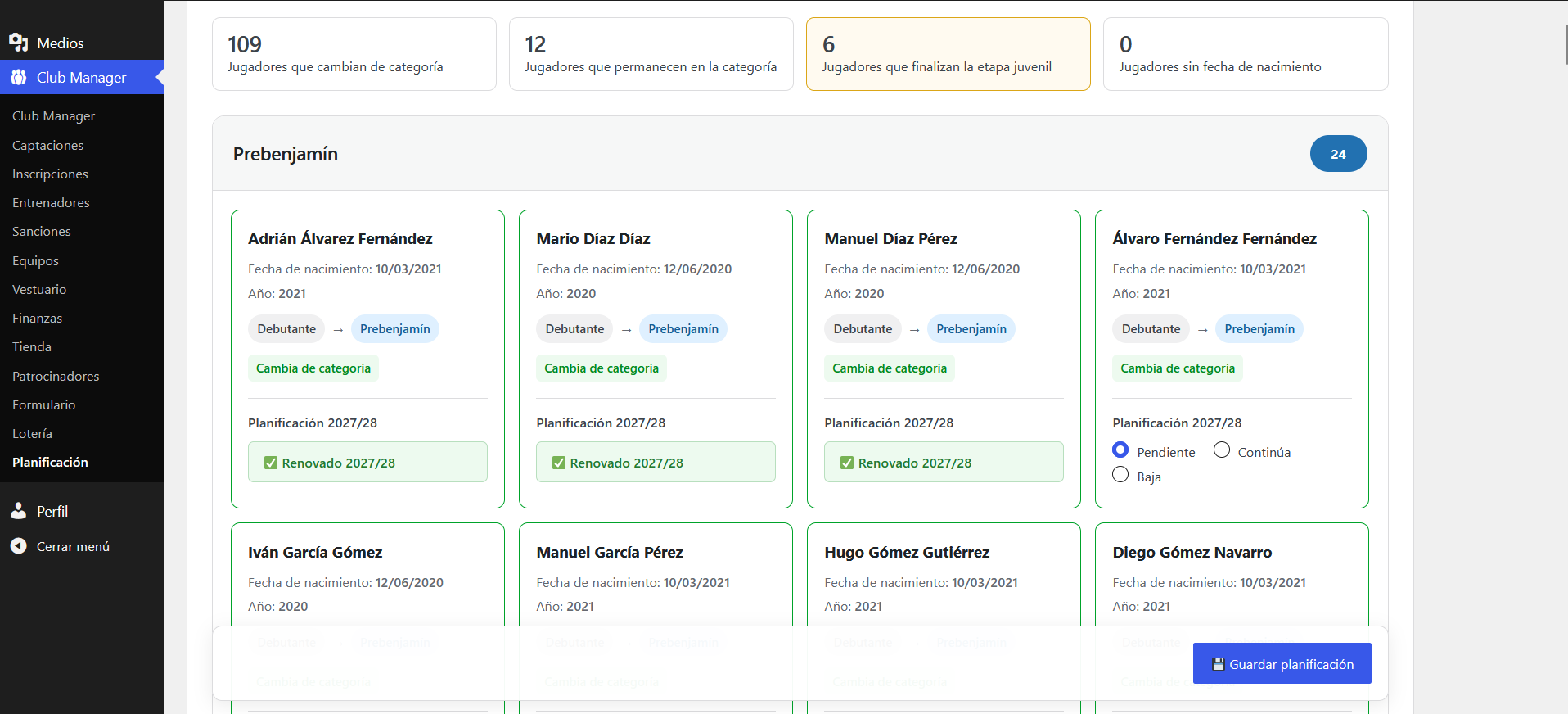Click Hugo Gómez Gutiérrez's name

coord(907,552)
